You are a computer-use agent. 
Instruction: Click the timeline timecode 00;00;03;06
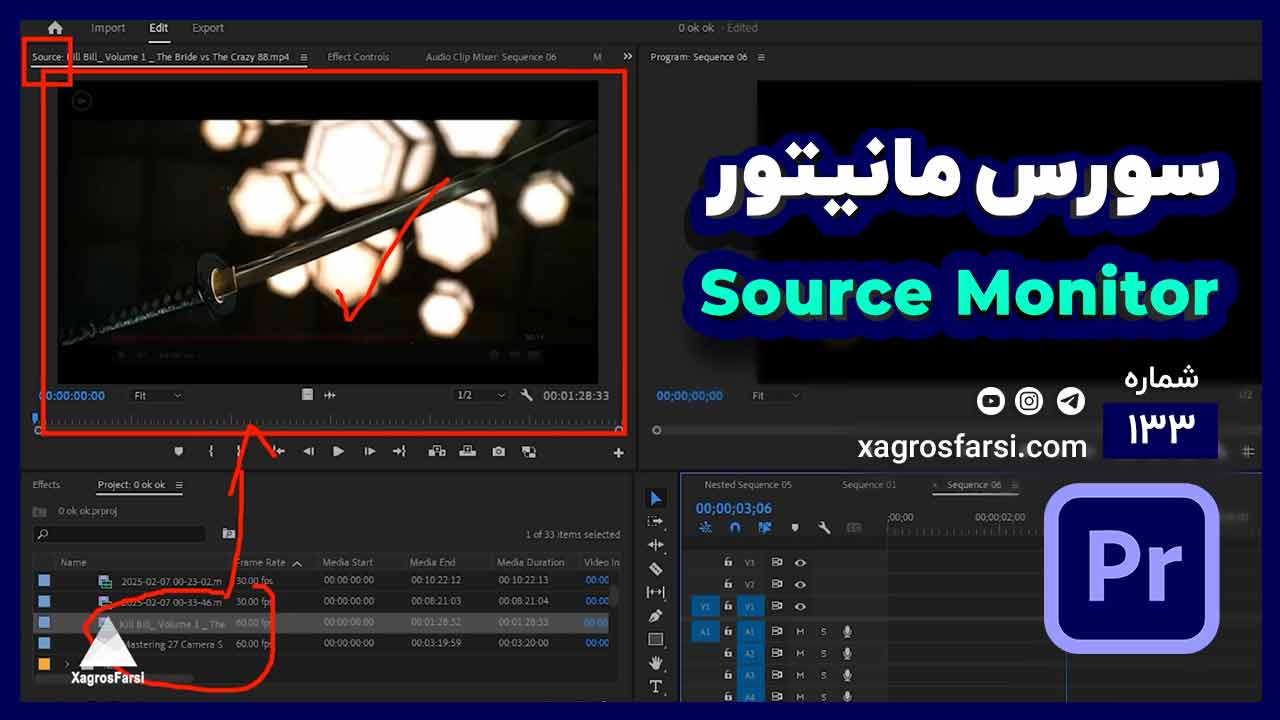(x=734, y=508)
